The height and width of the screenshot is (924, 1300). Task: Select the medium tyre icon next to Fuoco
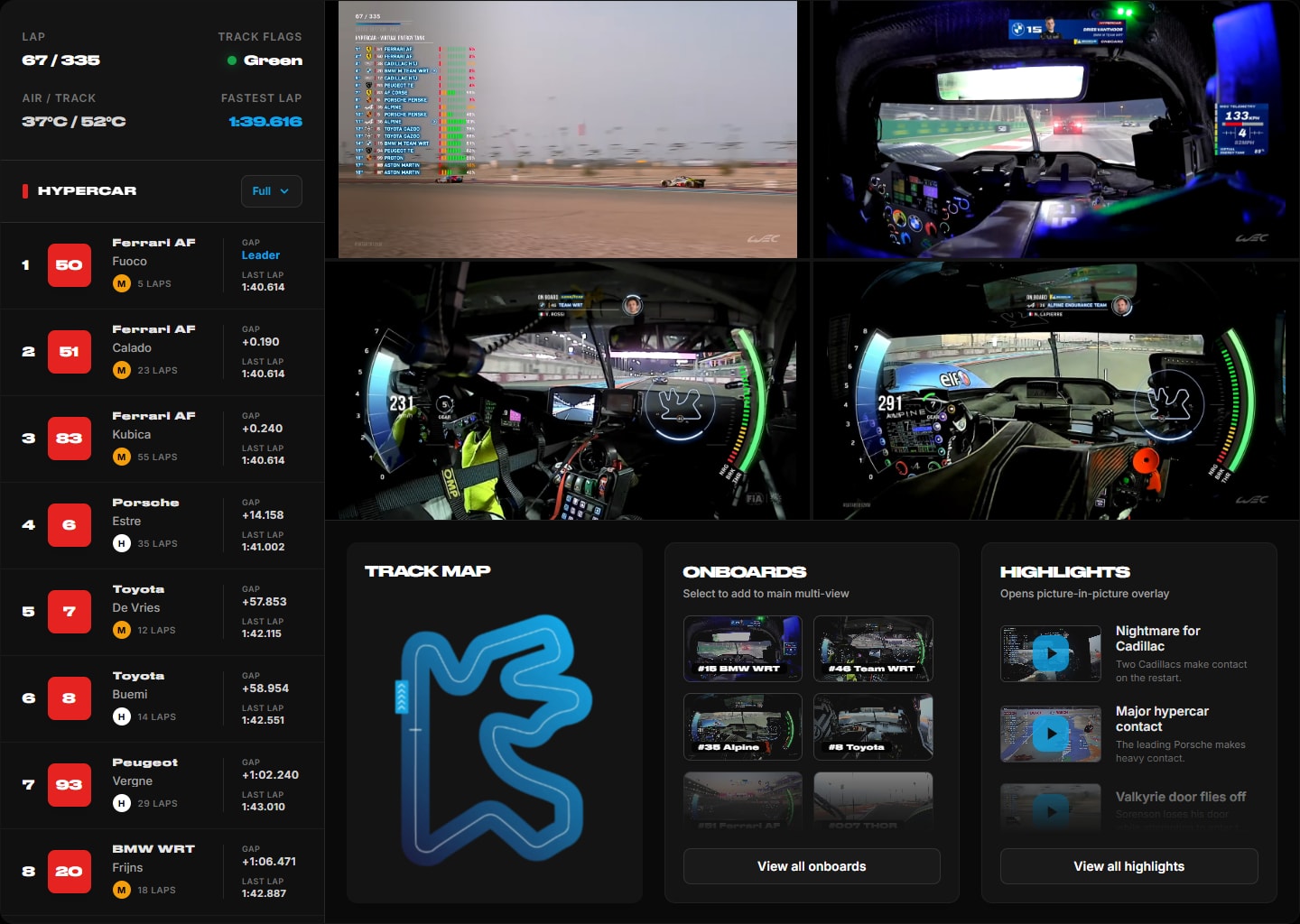click(x=120, y=282)
